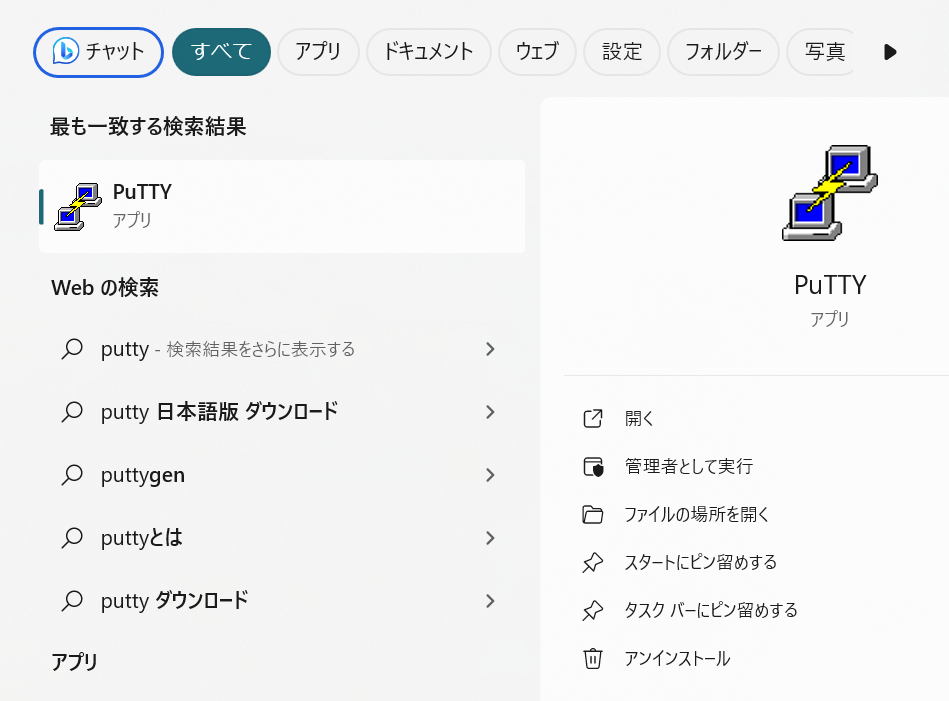Switch to the ウェブ filter tab

537,52
